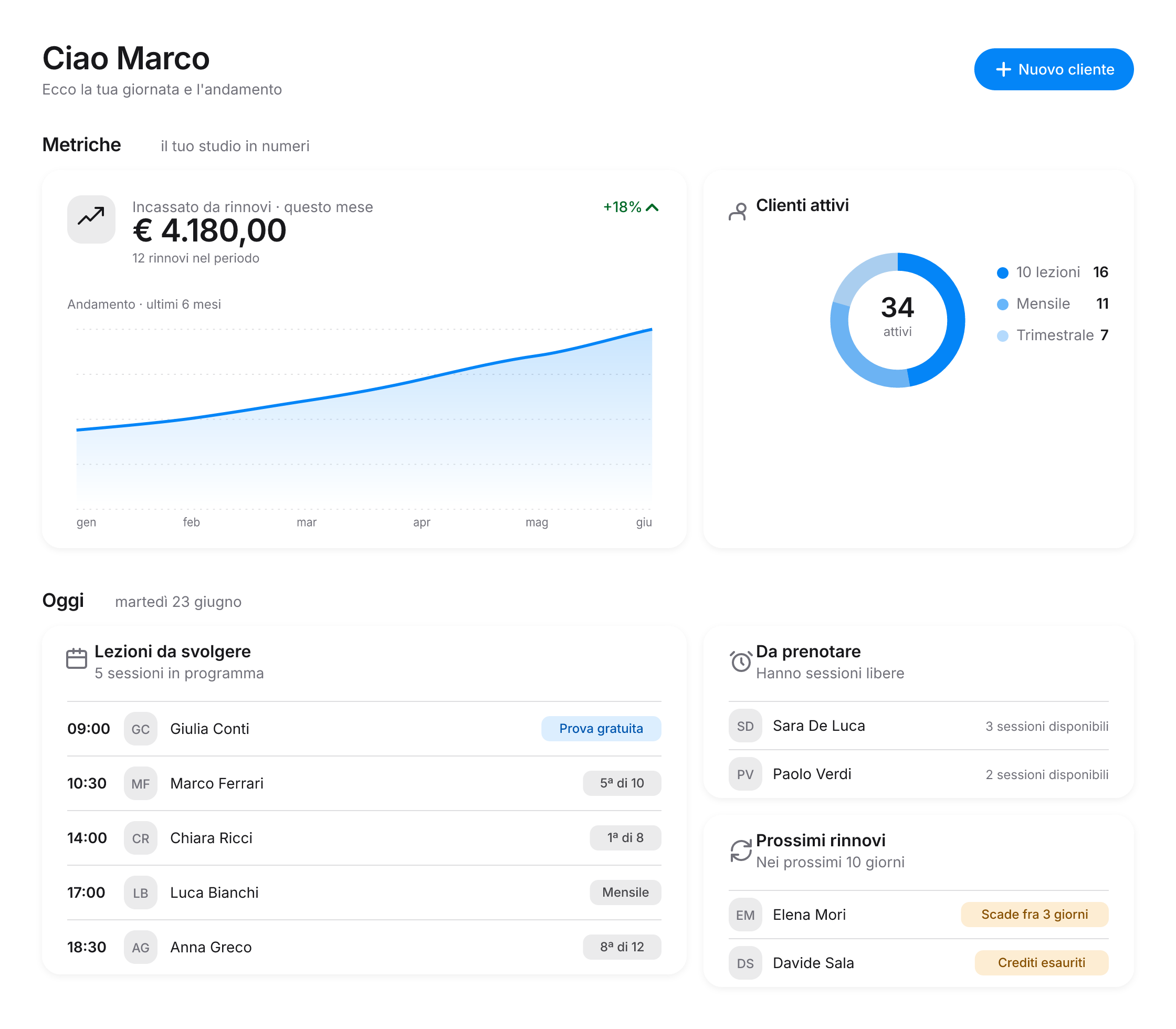Click the Clienti attivi person icon

pos(738,211)
